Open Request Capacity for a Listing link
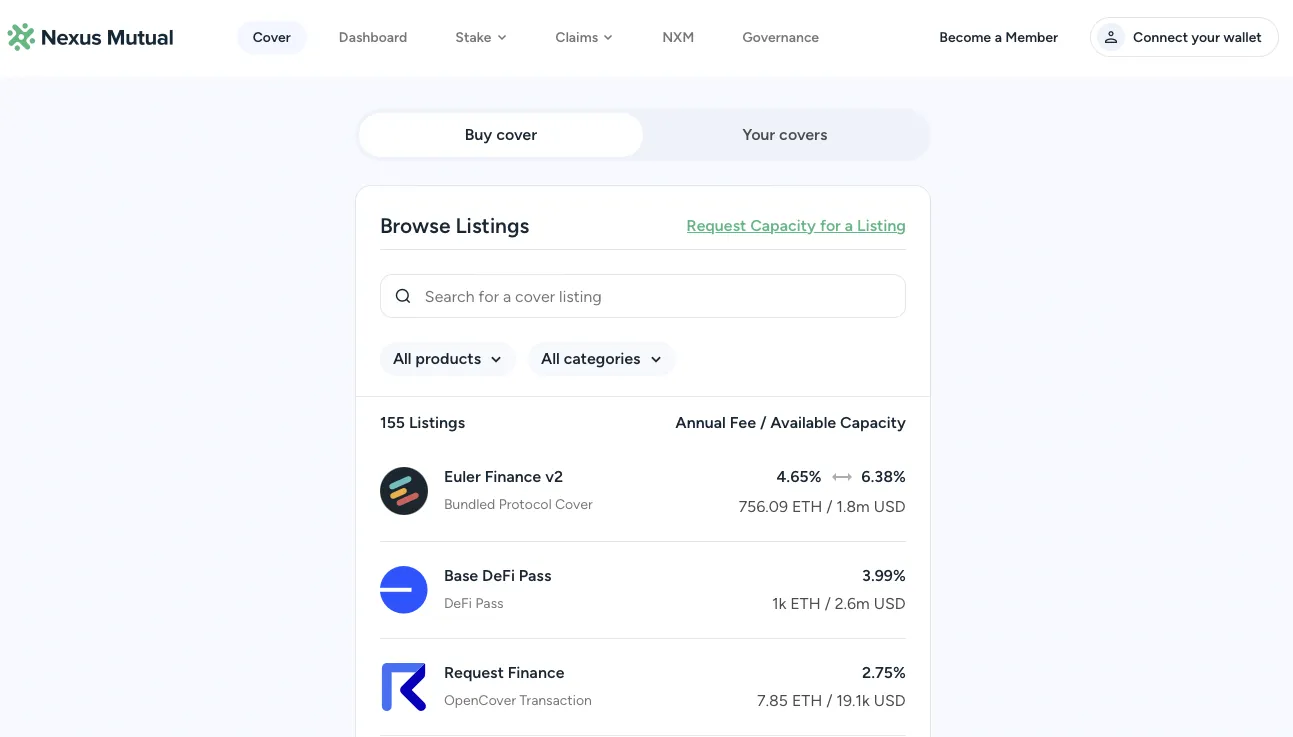 click(796, 226)
